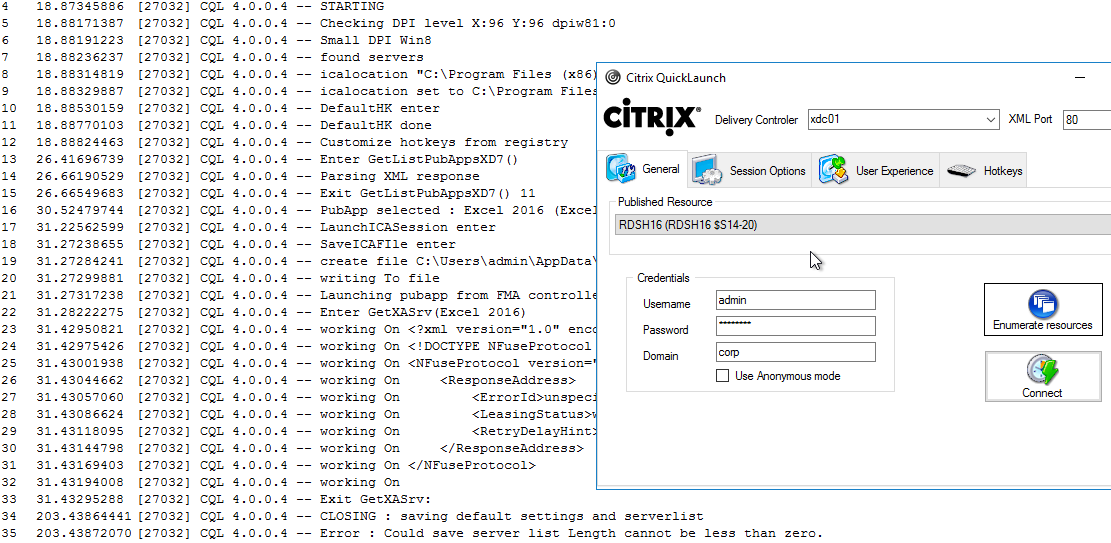Image resolution: width=1111 pixels, height=543 pixels.
Task: Select log line 'DefaultHK enter'
Action: (x=220, y=108)
